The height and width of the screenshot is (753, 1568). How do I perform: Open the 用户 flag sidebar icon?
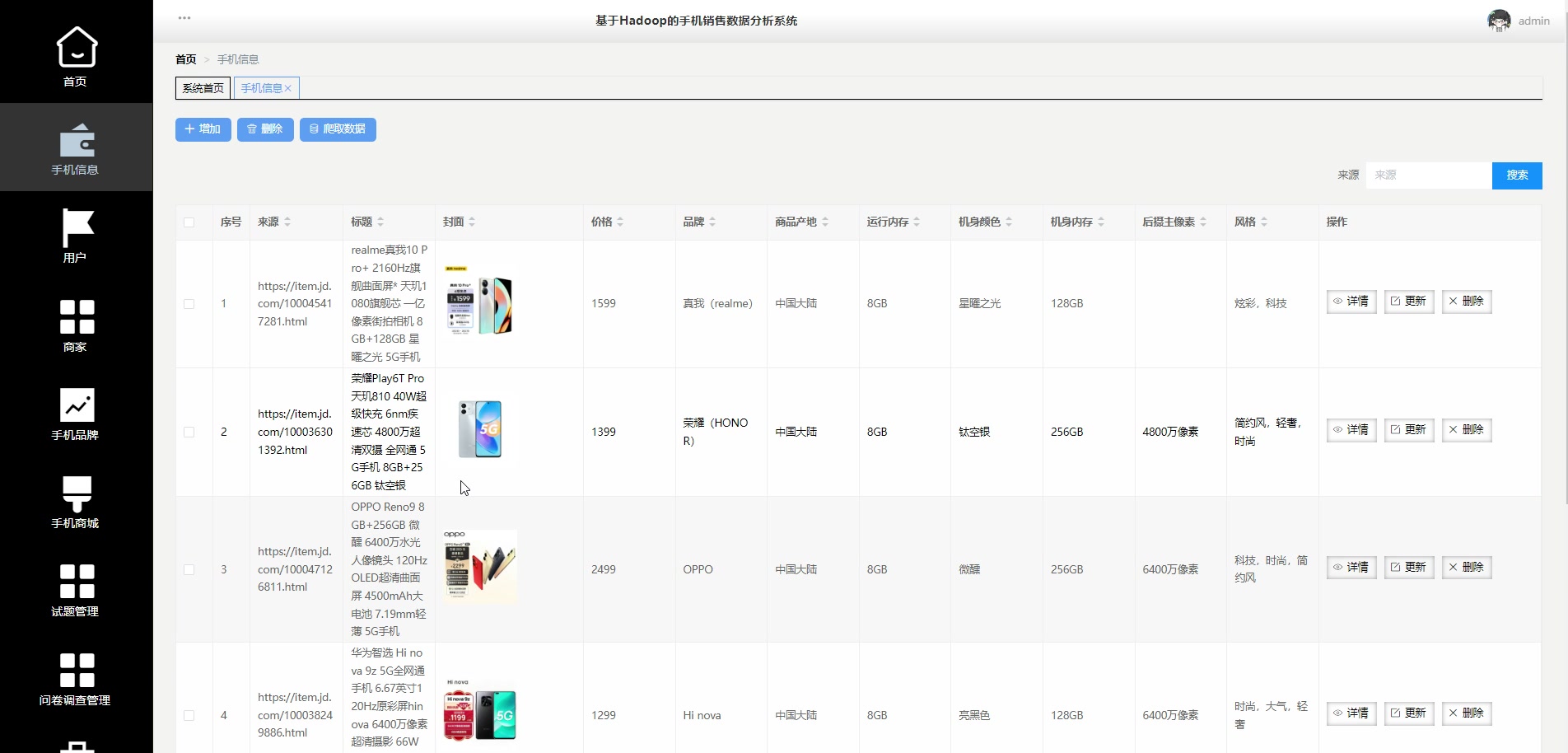click(77, 228)
